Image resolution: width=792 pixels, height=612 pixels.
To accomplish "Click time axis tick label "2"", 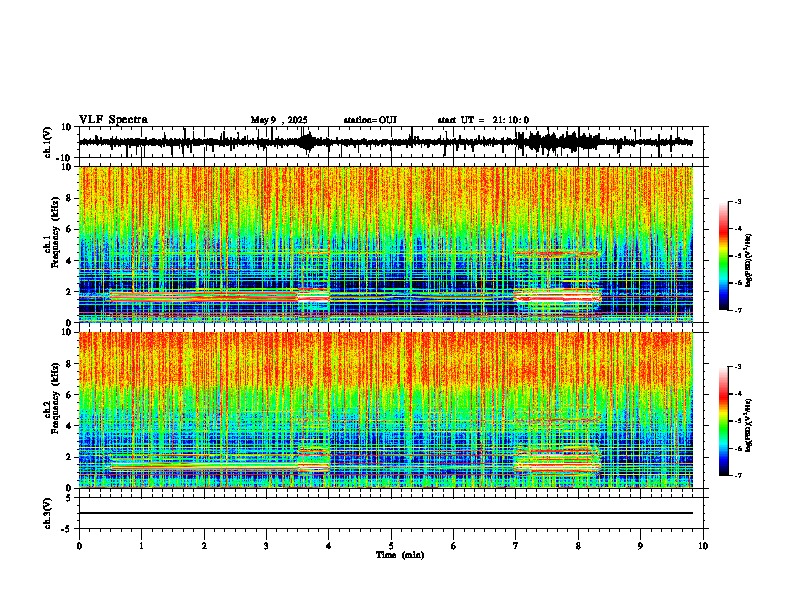I will 204,546.
